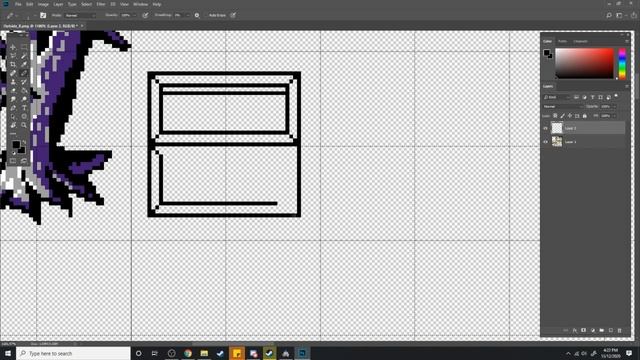Image resolution: width=640 pixels, height=360 pixels.
Task: Click the foreground color swatch in toolbox
Action: [16, 144]
